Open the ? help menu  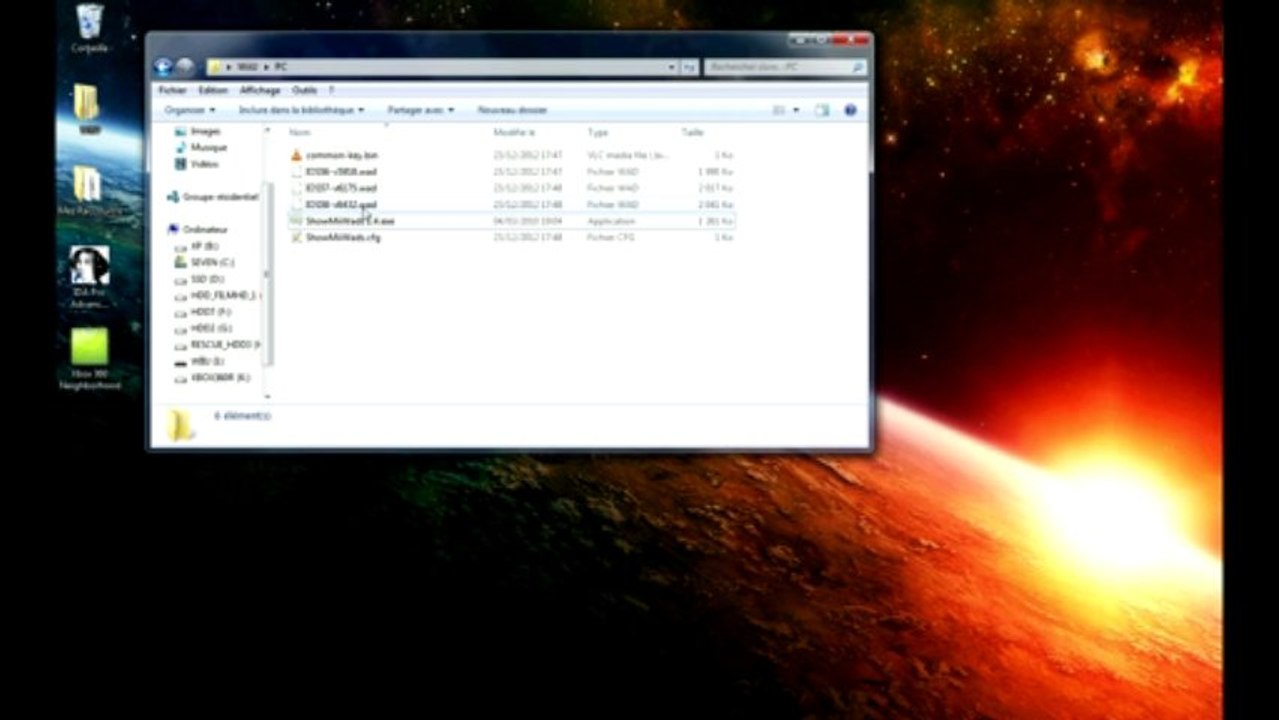(331, 90)
